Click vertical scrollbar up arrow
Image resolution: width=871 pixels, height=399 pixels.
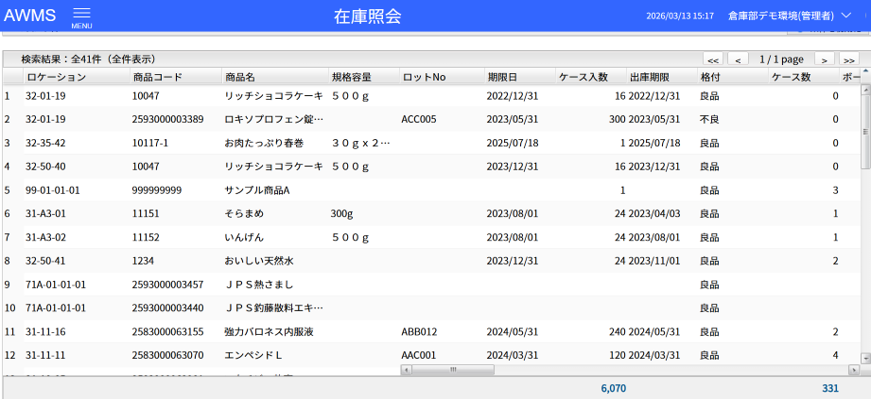pyautogui.click(x=865, y=89)
